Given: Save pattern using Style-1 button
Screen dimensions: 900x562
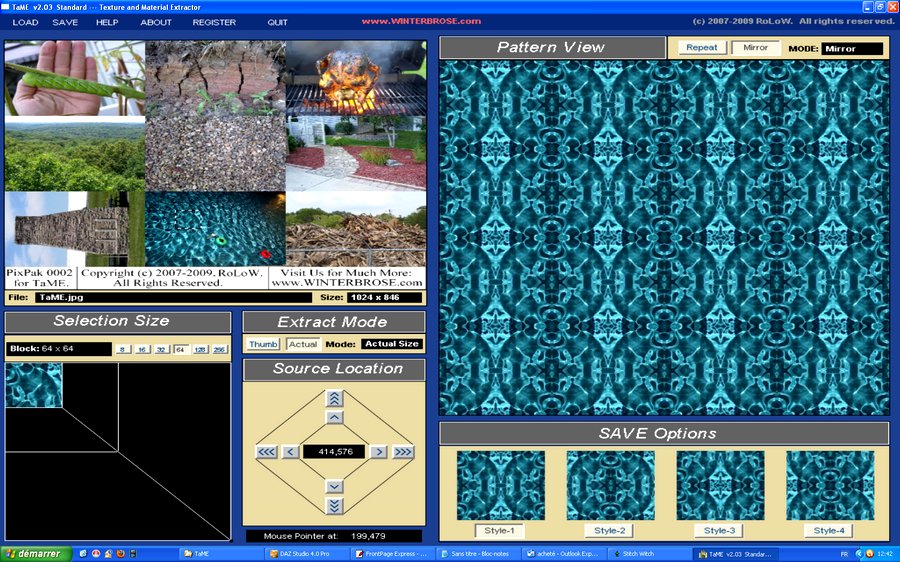Looking at the screenshot, I should [499, 530].
